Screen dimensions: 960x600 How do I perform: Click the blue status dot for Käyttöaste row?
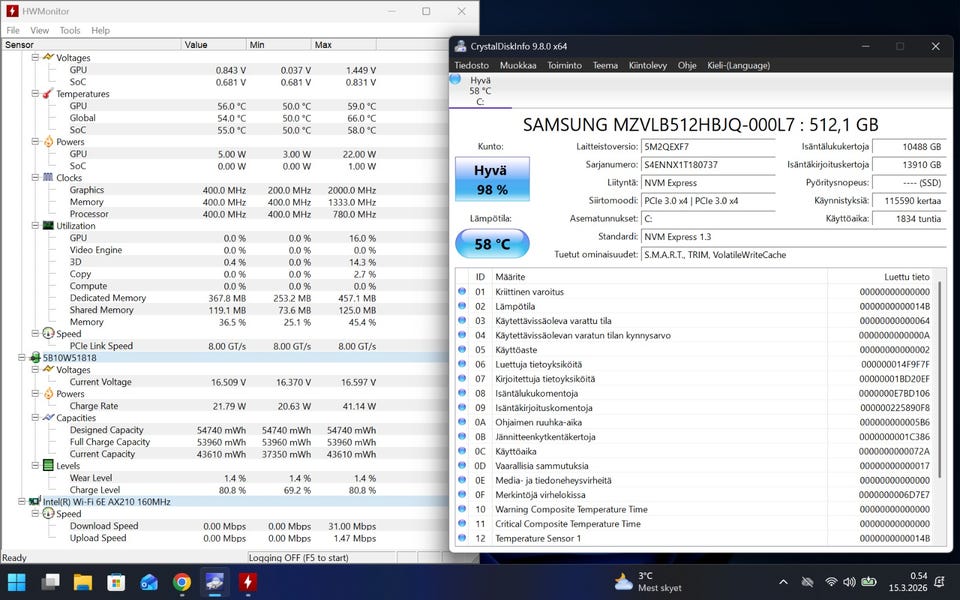(x=462, y=350)
